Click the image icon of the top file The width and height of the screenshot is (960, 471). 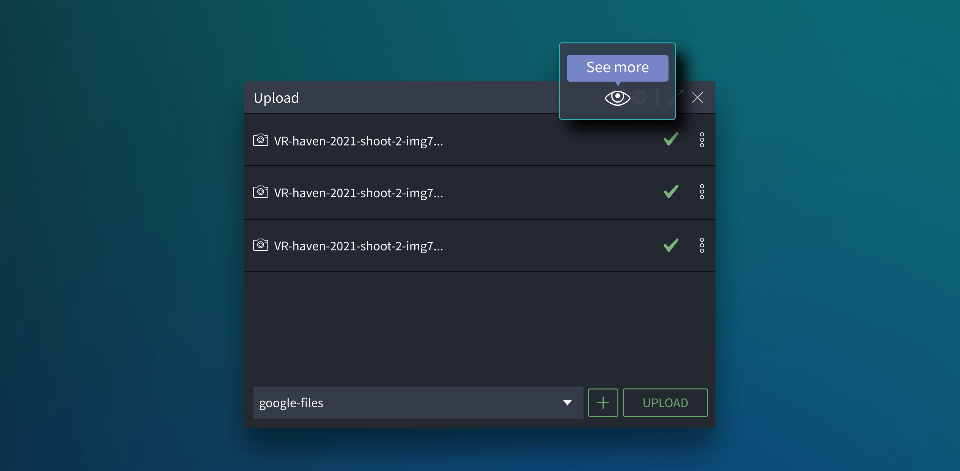[x=260, y=140]
